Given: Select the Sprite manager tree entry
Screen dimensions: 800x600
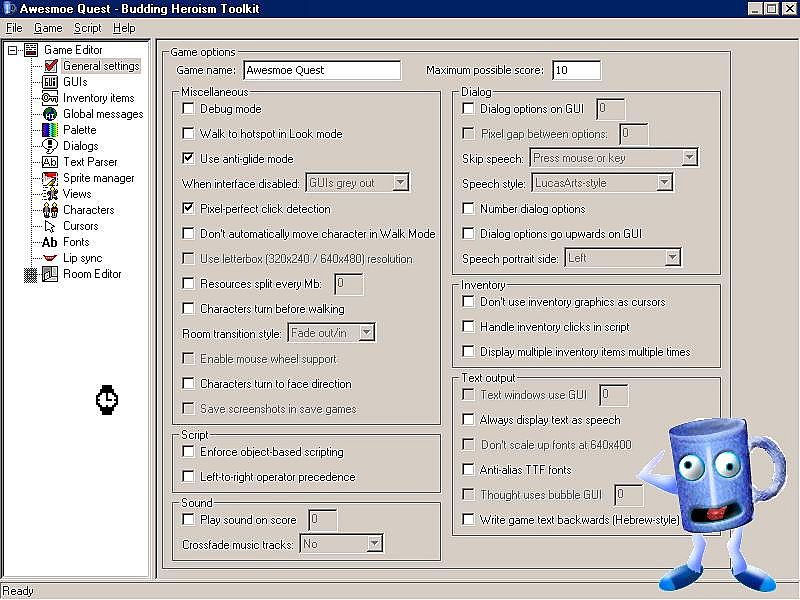Looking at the screenshot, I should tap(98, 178).
